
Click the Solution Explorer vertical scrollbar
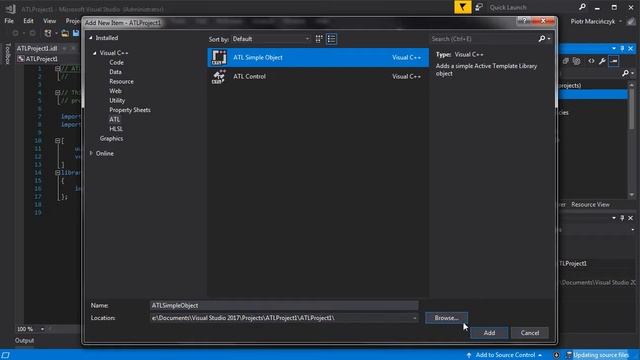[x=631, y=140]
